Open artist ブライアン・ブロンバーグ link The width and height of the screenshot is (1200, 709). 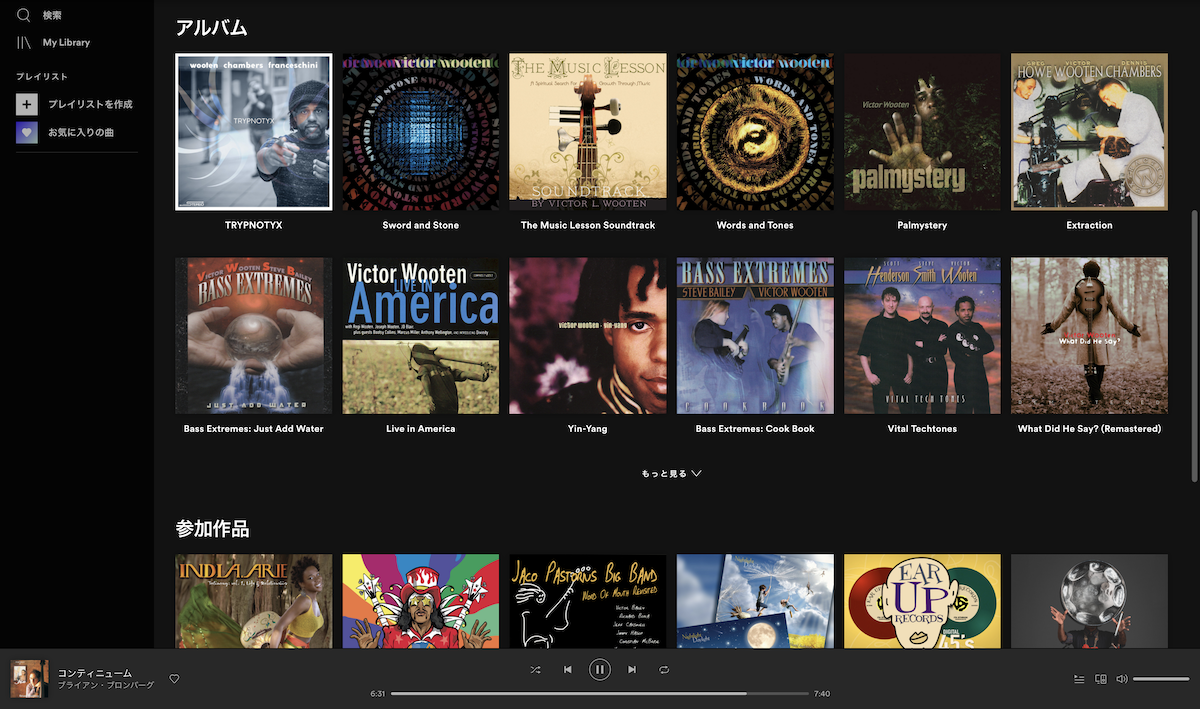click(x=106, y=685)
